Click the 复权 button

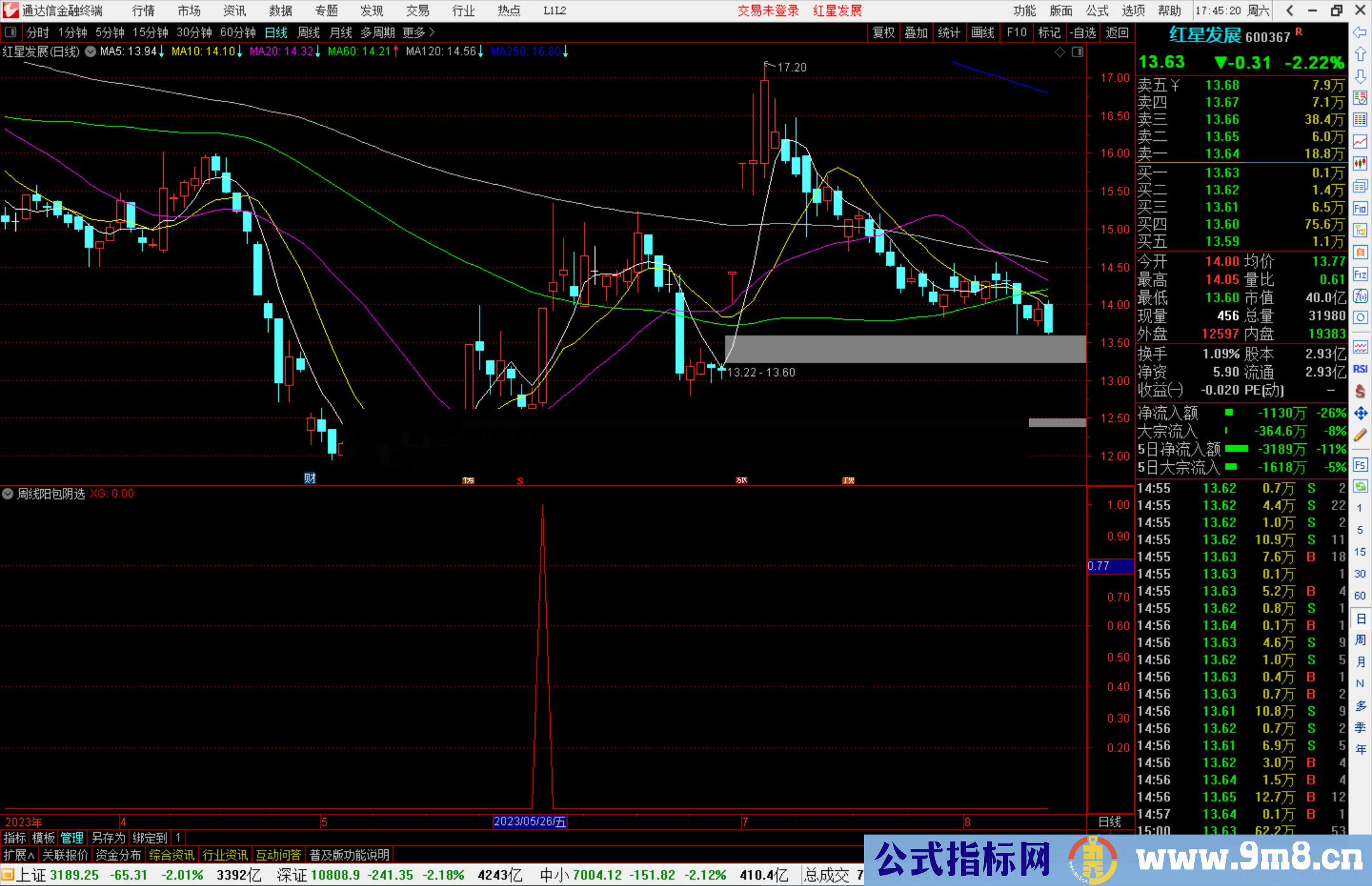point(884,32)
